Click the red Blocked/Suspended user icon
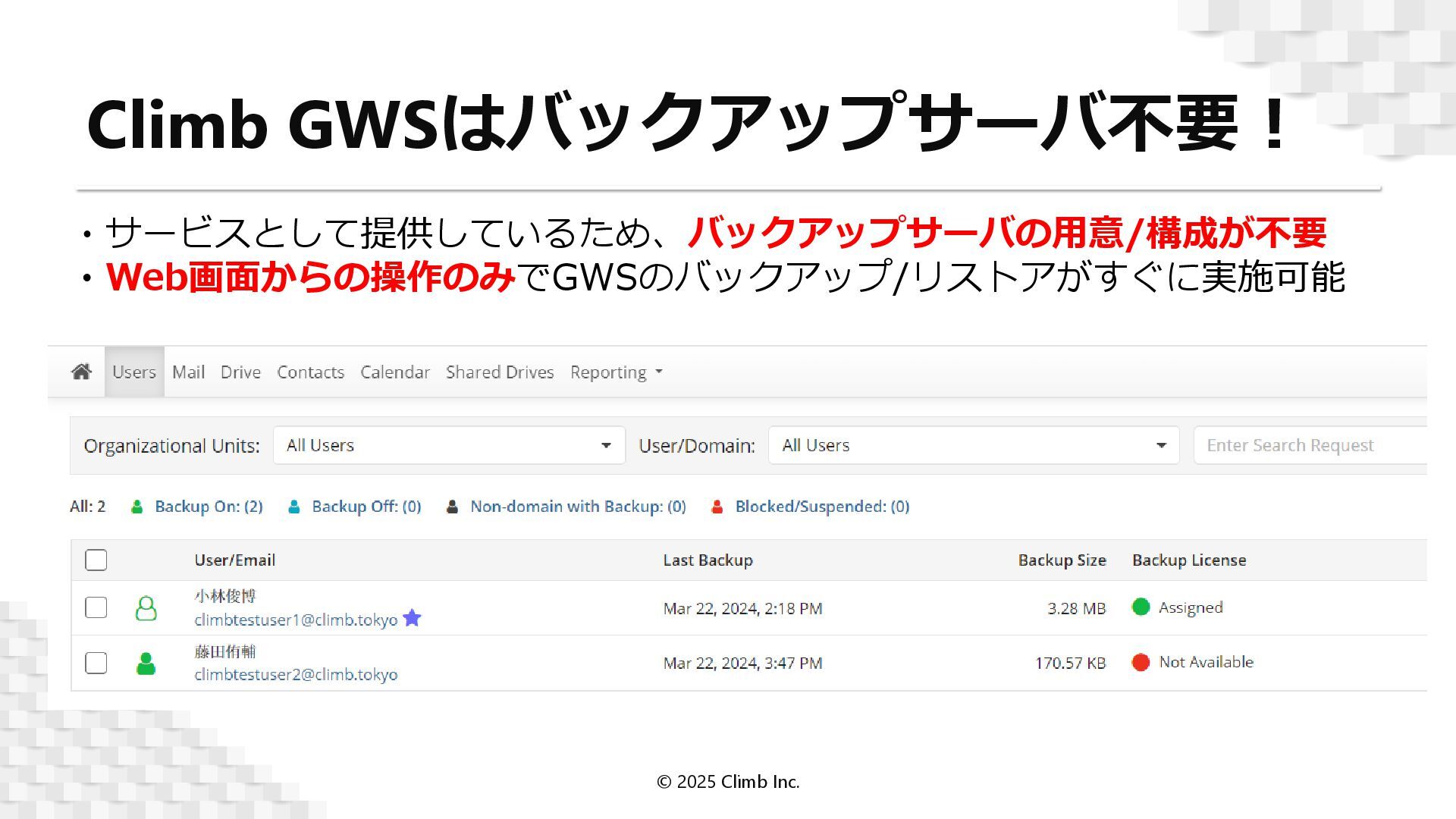Screen dimensions: 1456x819 tap(717, 507)
